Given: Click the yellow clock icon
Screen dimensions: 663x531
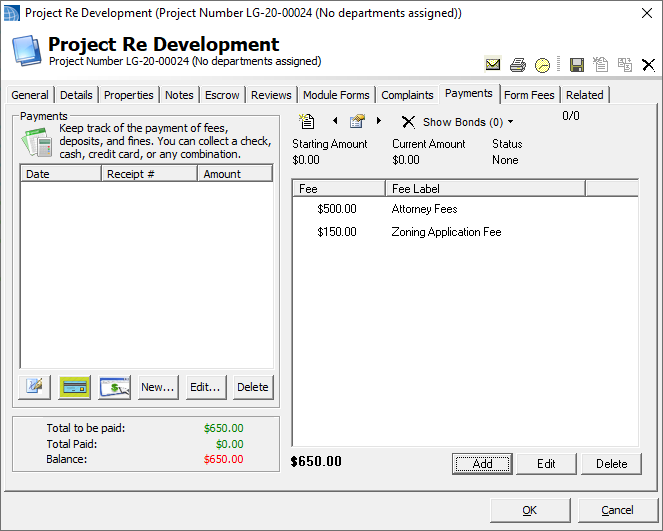Looking at the screenshot, I should (x=542, y=65).
